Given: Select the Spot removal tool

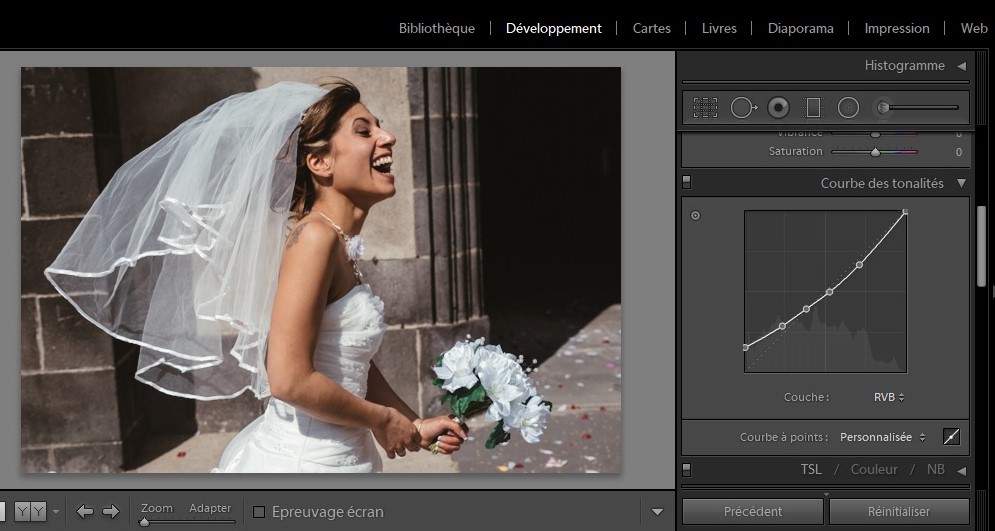Looking at the screenshot, I should point(743,108).
